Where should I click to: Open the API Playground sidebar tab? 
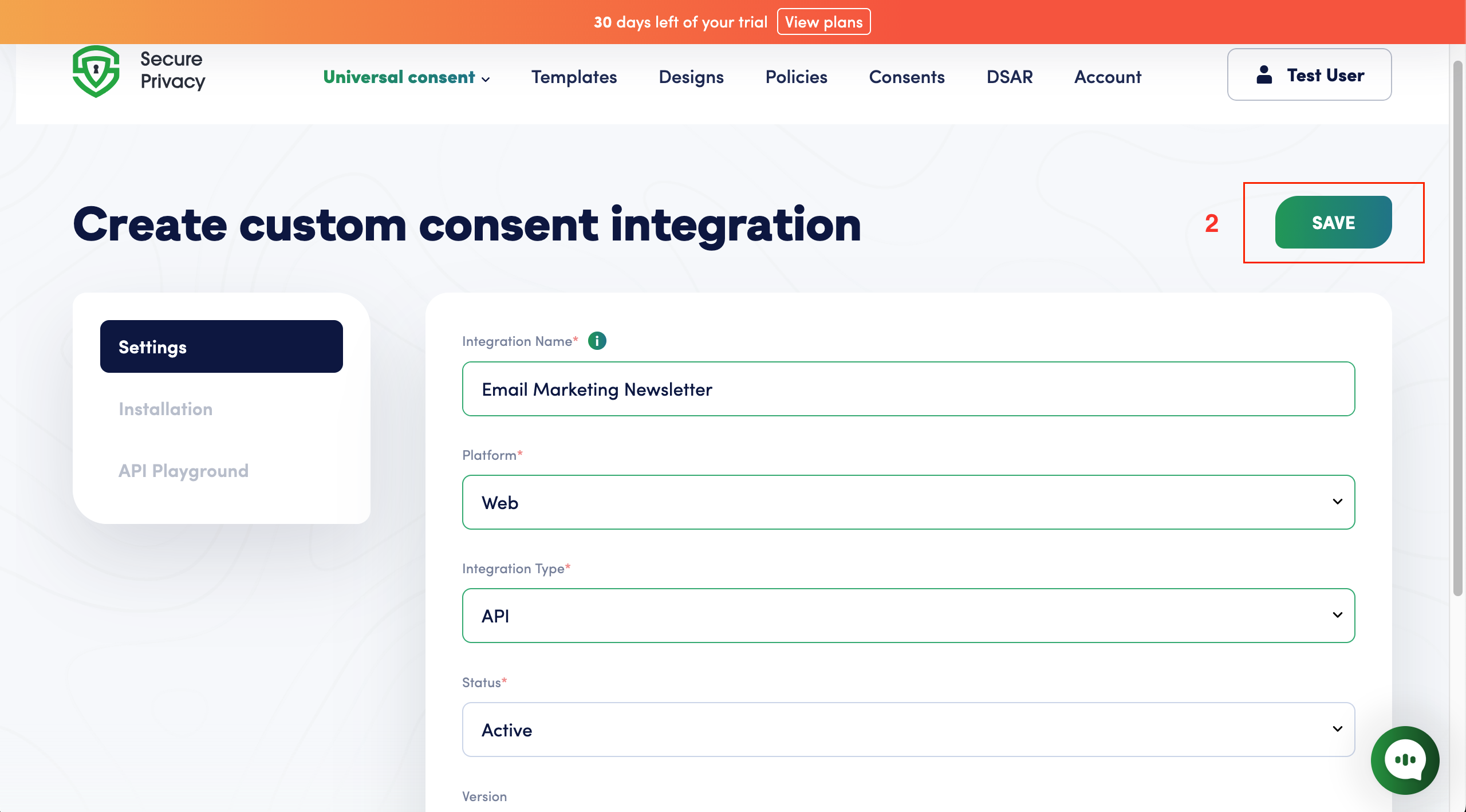183,471
